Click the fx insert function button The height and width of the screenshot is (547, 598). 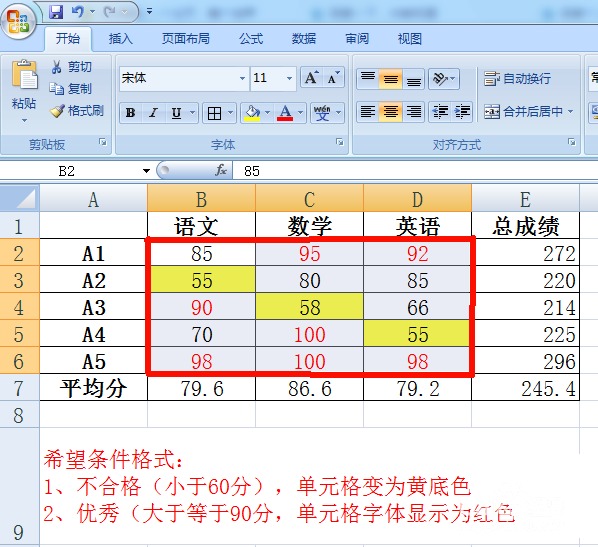[x=221, y=171]
